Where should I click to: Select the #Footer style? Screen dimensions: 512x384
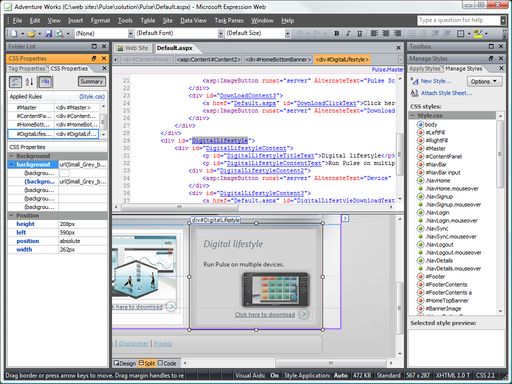(435, 276)
